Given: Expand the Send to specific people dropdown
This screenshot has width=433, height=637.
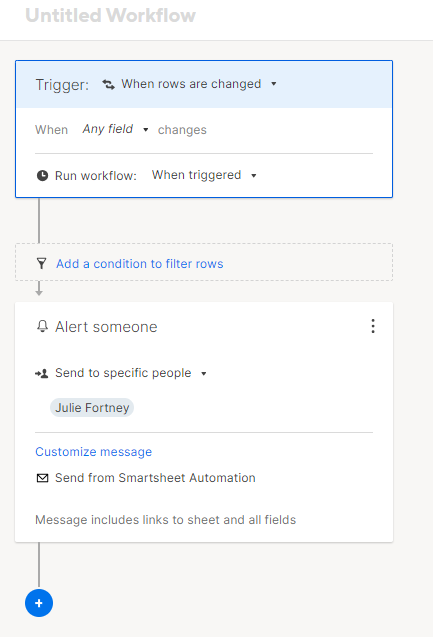Looking at the screenshot, I should [131, 373].
